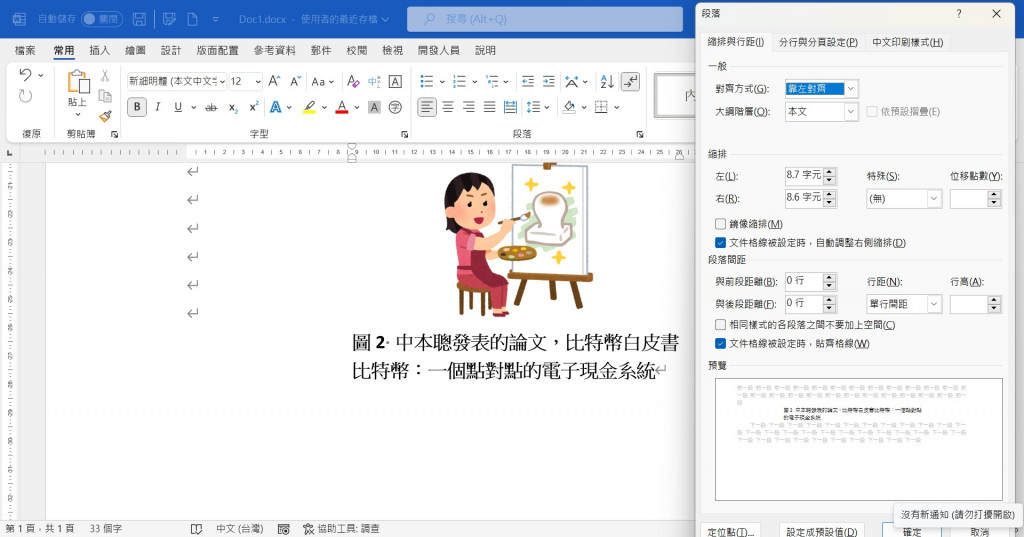
Task: Align text left in ribbon
Action: click(x=426, y=107)
